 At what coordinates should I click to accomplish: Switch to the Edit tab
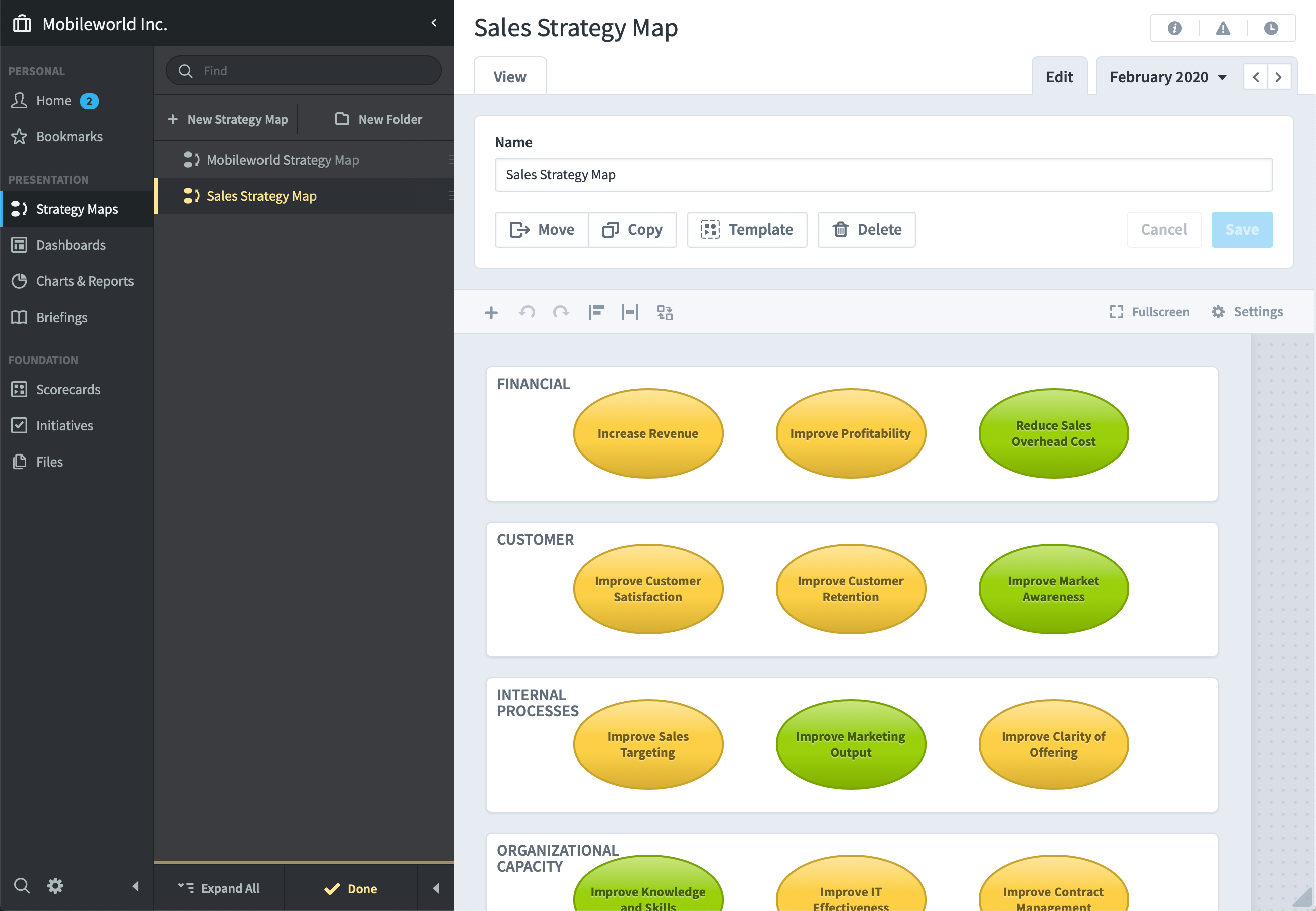(1059, 77)
